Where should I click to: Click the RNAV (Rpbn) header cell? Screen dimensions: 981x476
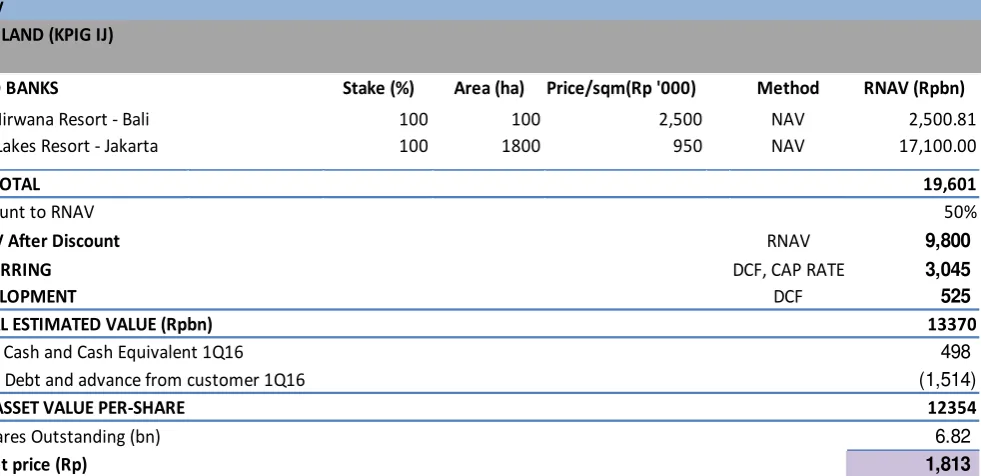tap(914, 89)
